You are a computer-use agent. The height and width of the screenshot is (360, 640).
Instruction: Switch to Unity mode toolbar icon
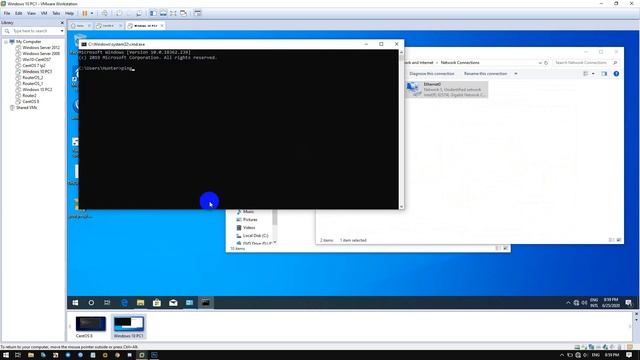click(184, 13)
